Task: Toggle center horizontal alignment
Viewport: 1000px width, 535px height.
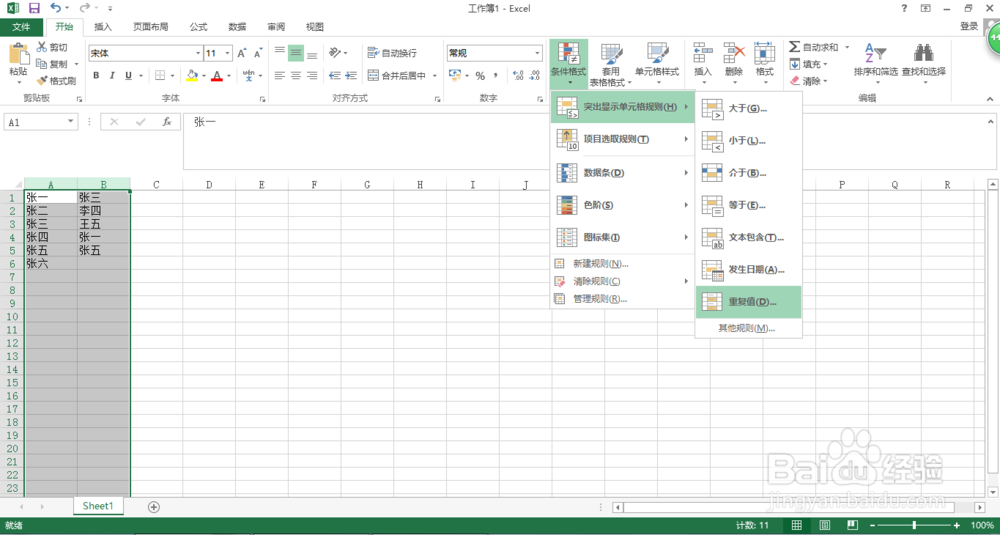Action: pyautogui.click(x=295, y=76)
